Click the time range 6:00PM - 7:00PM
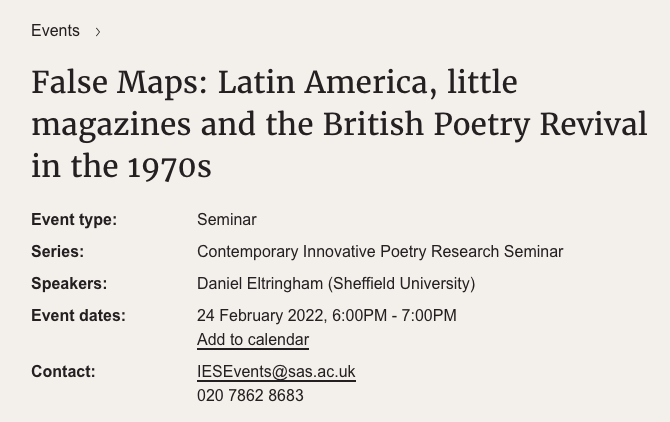Viewport: 670px width, 422px height. pos(394,316)
